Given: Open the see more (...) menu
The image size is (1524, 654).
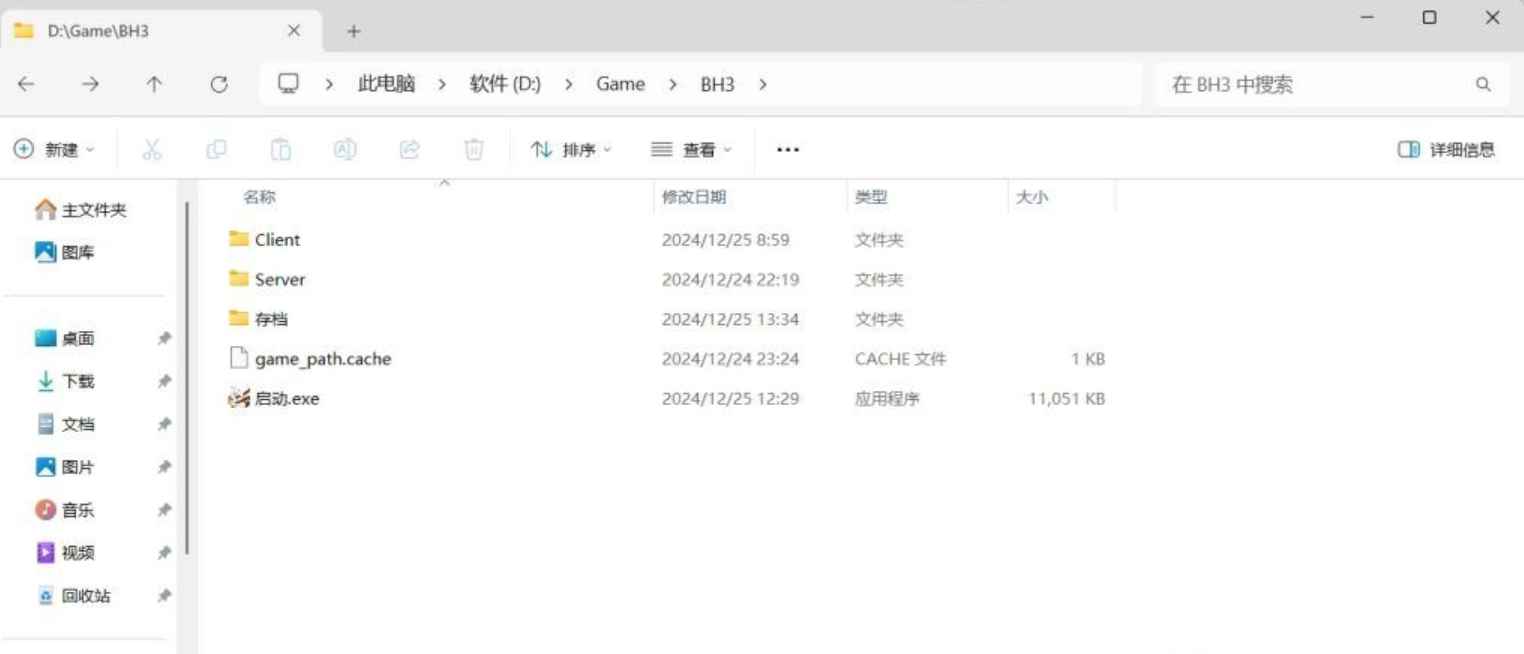Looking at the screenshot, I should [x=787, y=149].
